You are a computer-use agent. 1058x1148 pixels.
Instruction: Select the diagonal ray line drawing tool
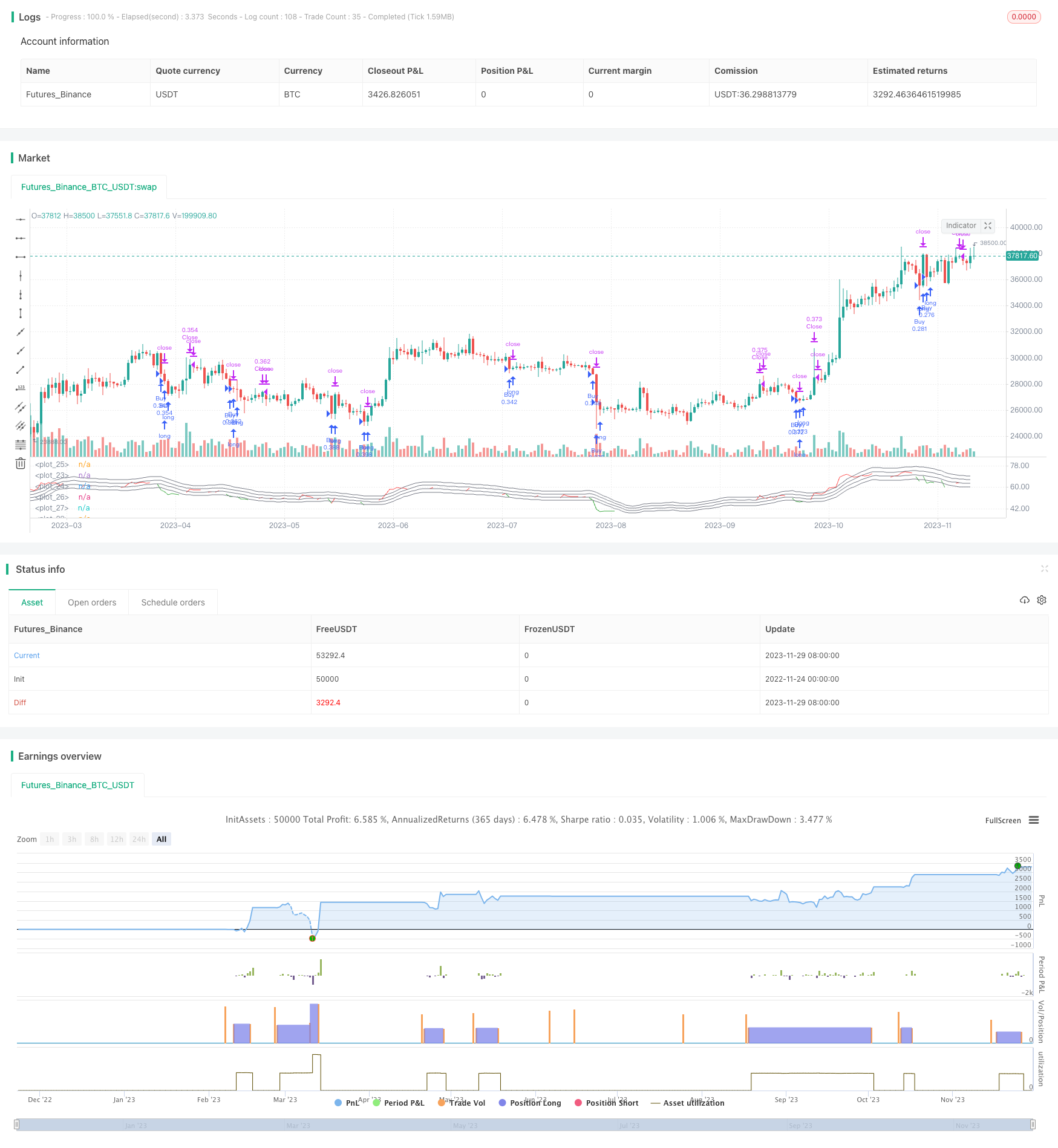pos(21,351)
